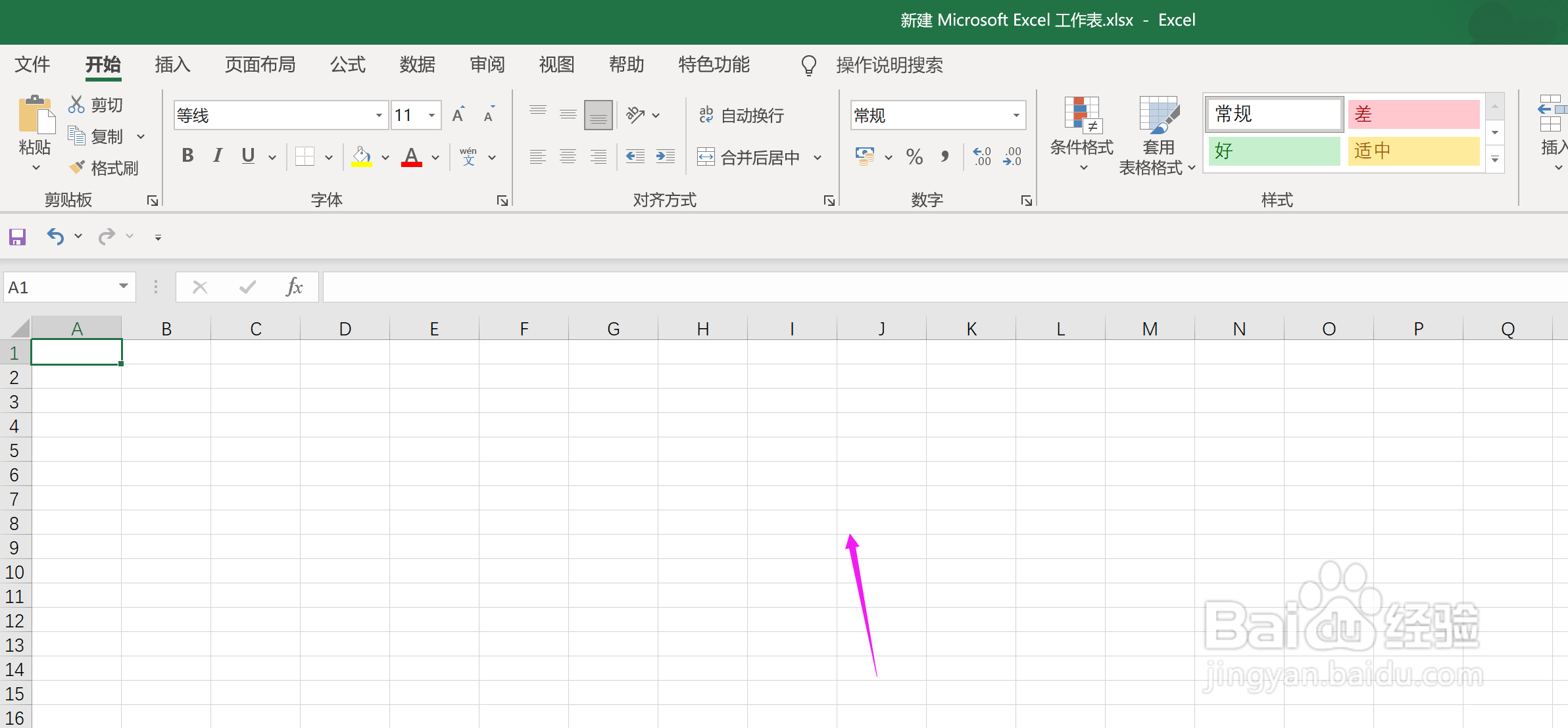Open the number format dropdown 常规
Viewport: 1568px width, 728px height.
(1016, 115)
